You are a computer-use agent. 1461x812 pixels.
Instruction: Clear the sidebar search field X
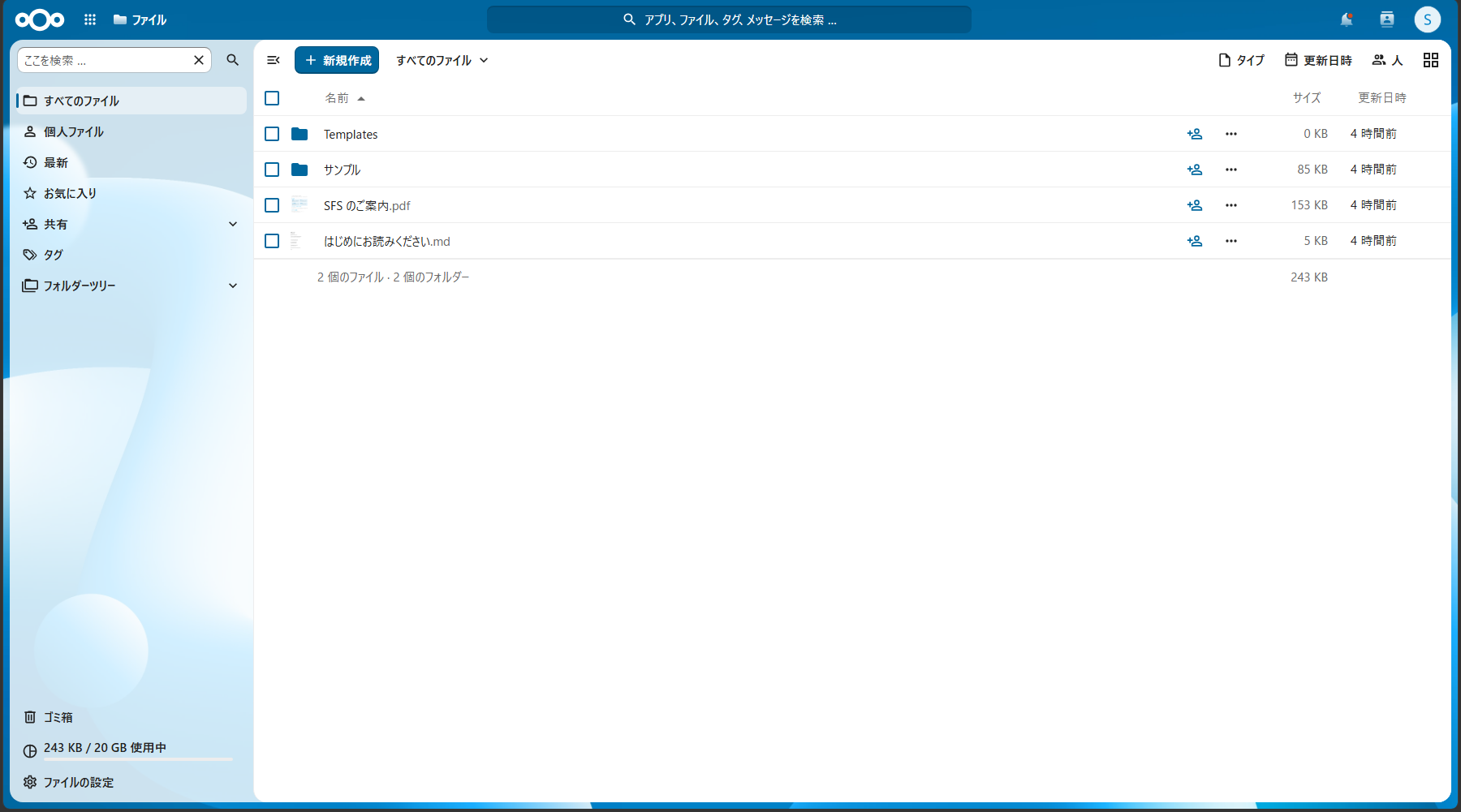point(199,60)
